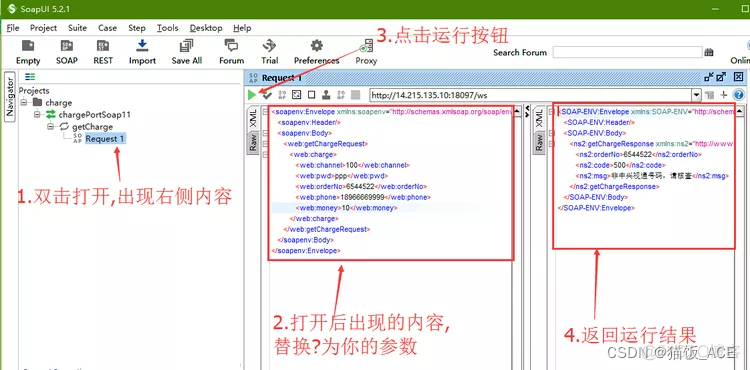Open Preferences from the toolbar
This screenshot has height=370, width=750.
[316, 46]
